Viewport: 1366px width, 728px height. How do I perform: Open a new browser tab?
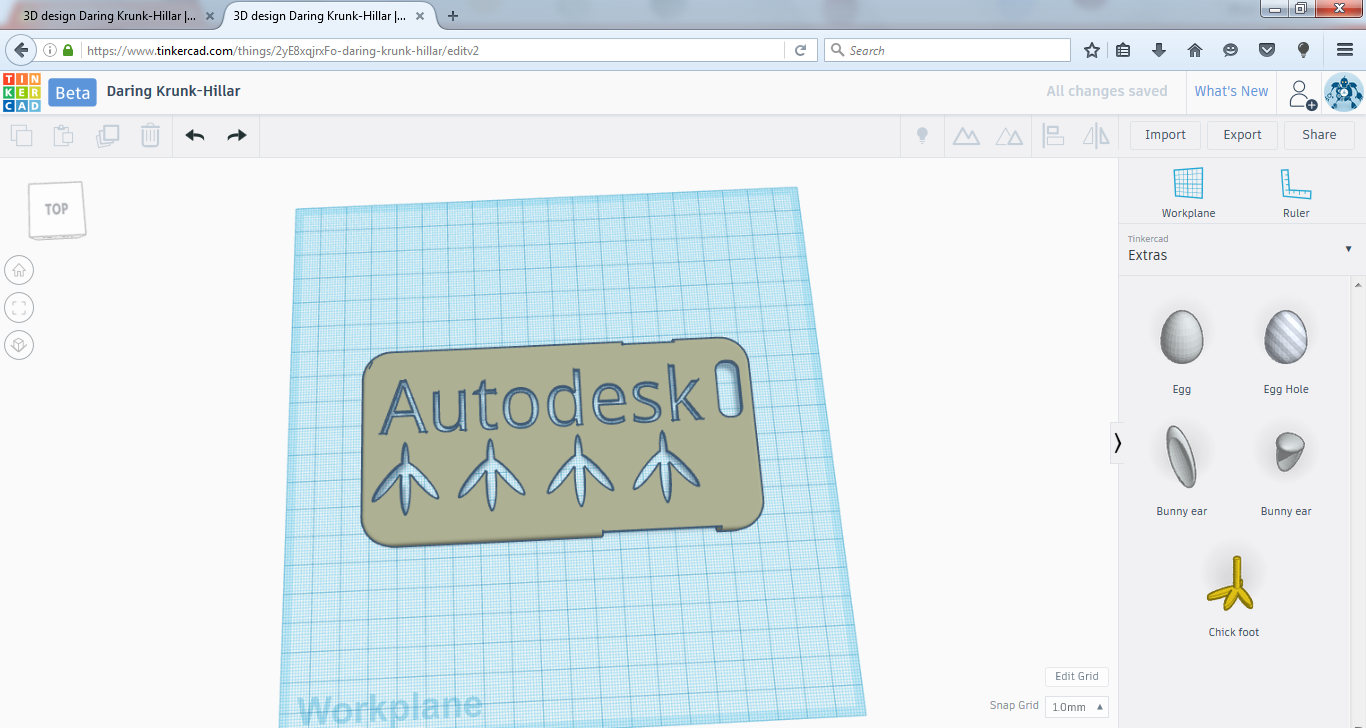[x=453, y=16]
